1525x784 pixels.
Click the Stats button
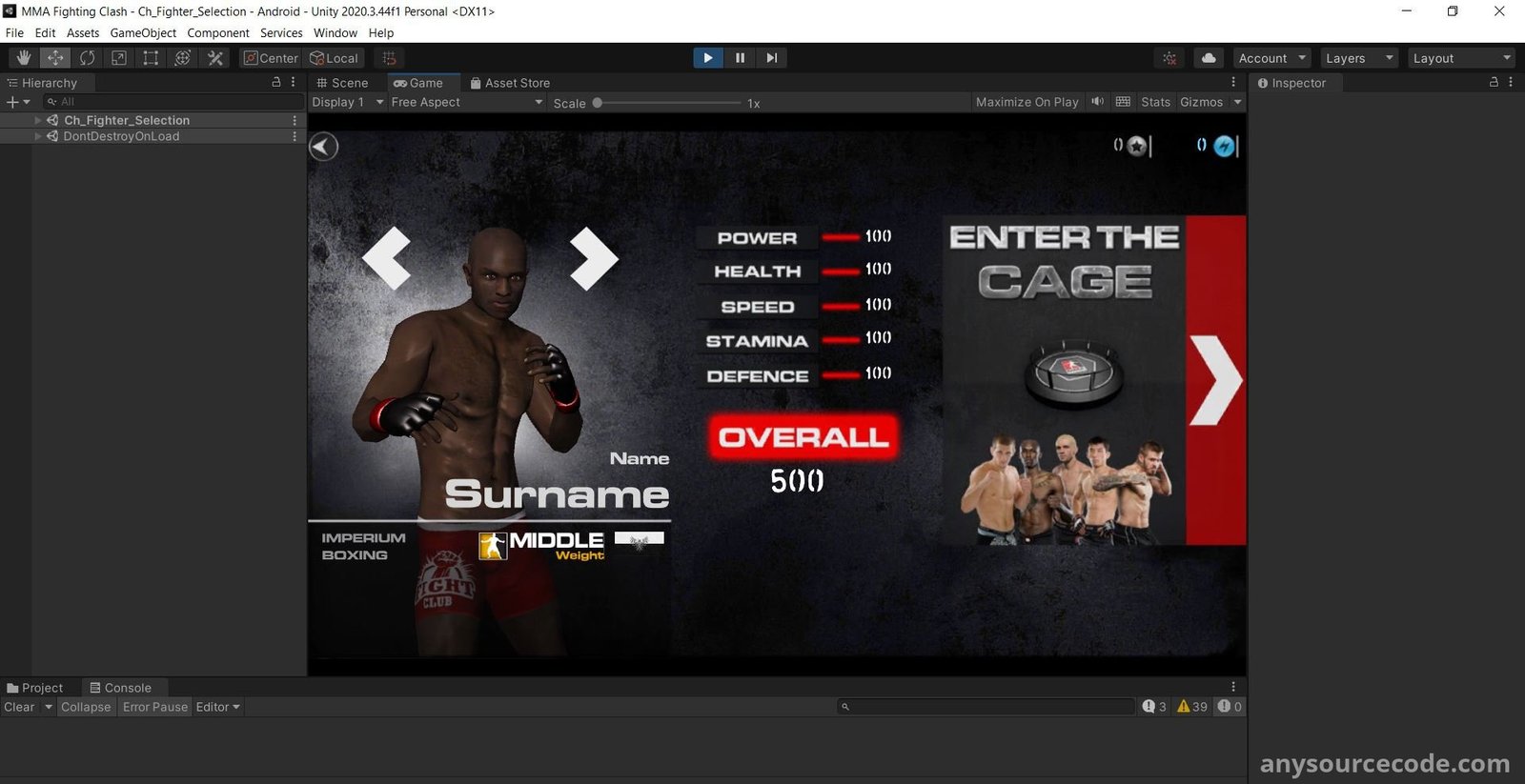tap(1155, 102)
